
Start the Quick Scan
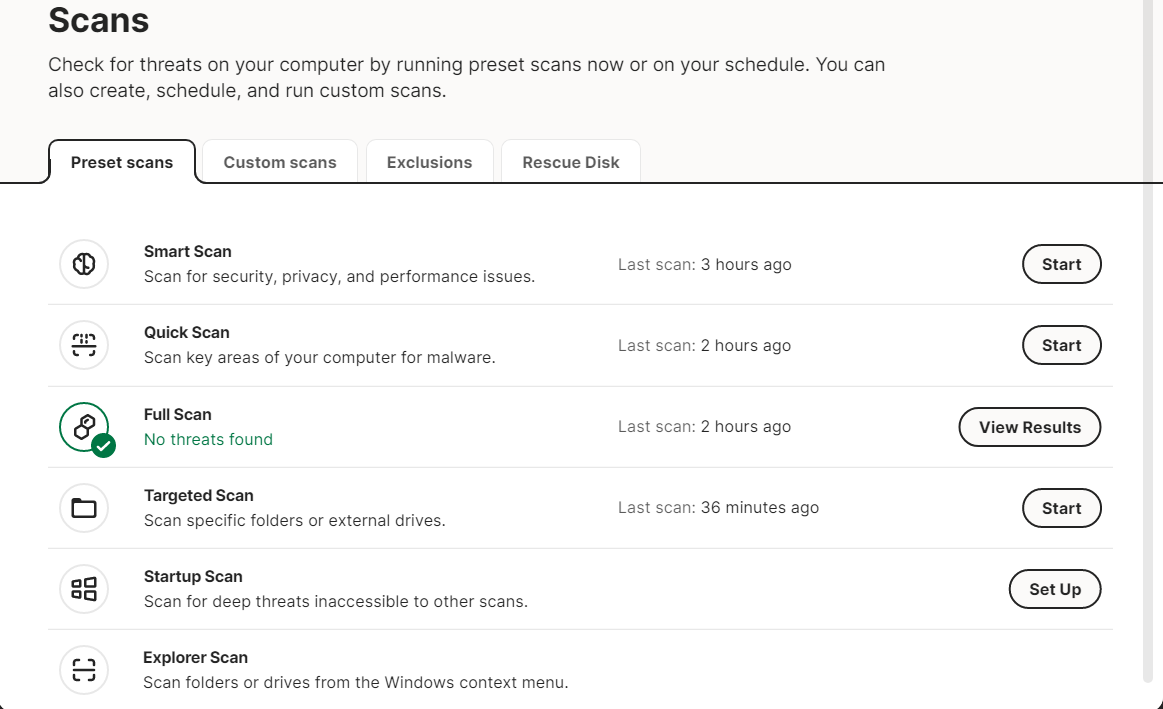coord(1061,345)
